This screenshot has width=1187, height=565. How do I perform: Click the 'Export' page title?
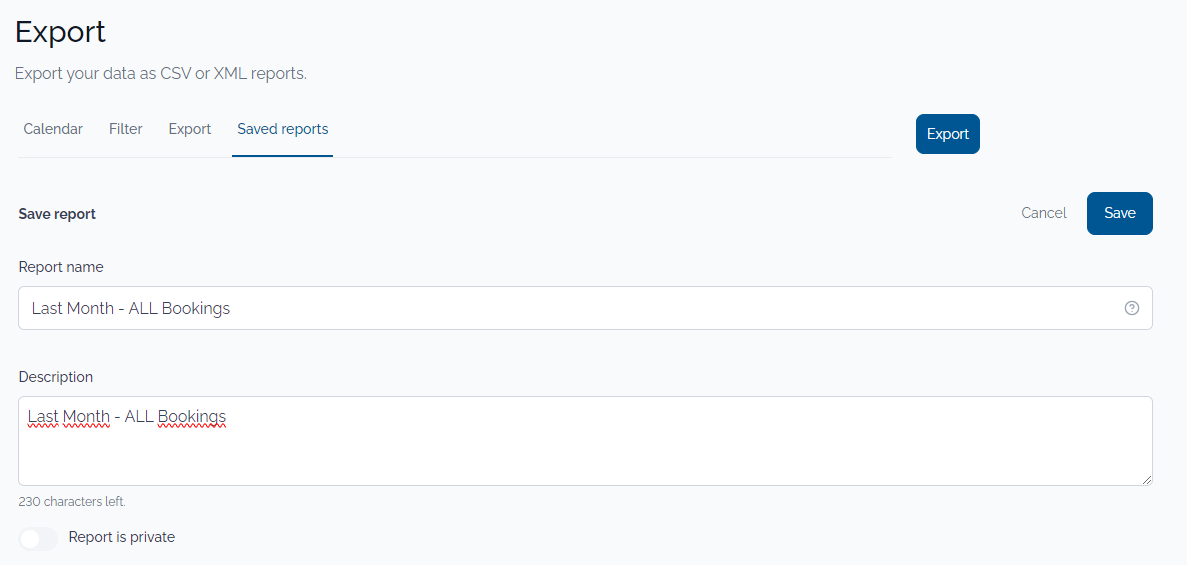pos(61,32)
